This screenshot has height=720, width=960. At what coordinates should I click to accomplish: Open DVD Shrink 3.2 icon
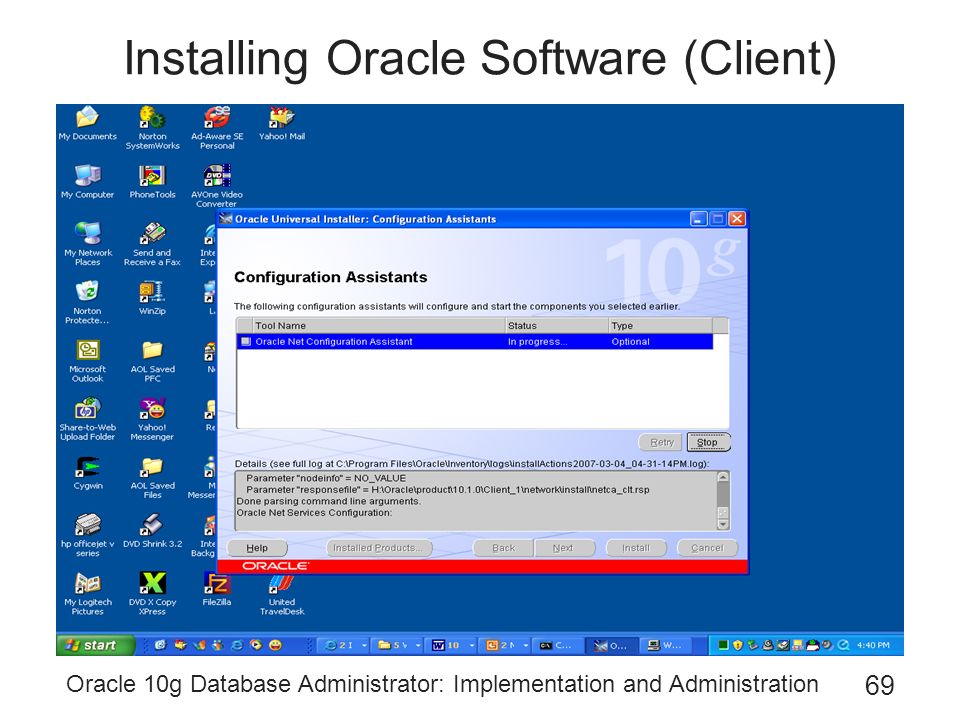point(152,531)
